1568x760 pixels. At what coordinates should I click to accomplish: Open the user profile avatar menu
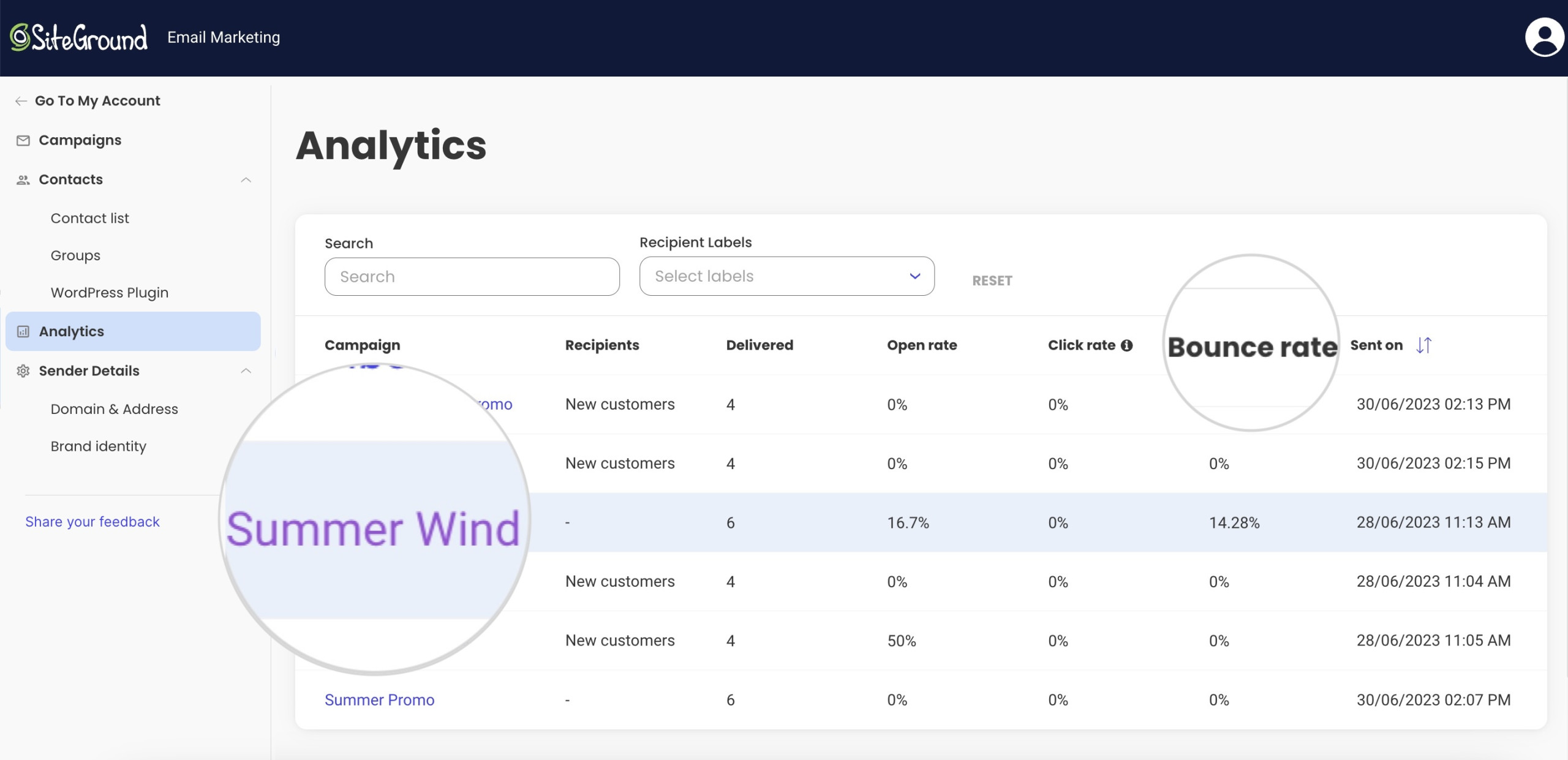[x=1544, y=37]
